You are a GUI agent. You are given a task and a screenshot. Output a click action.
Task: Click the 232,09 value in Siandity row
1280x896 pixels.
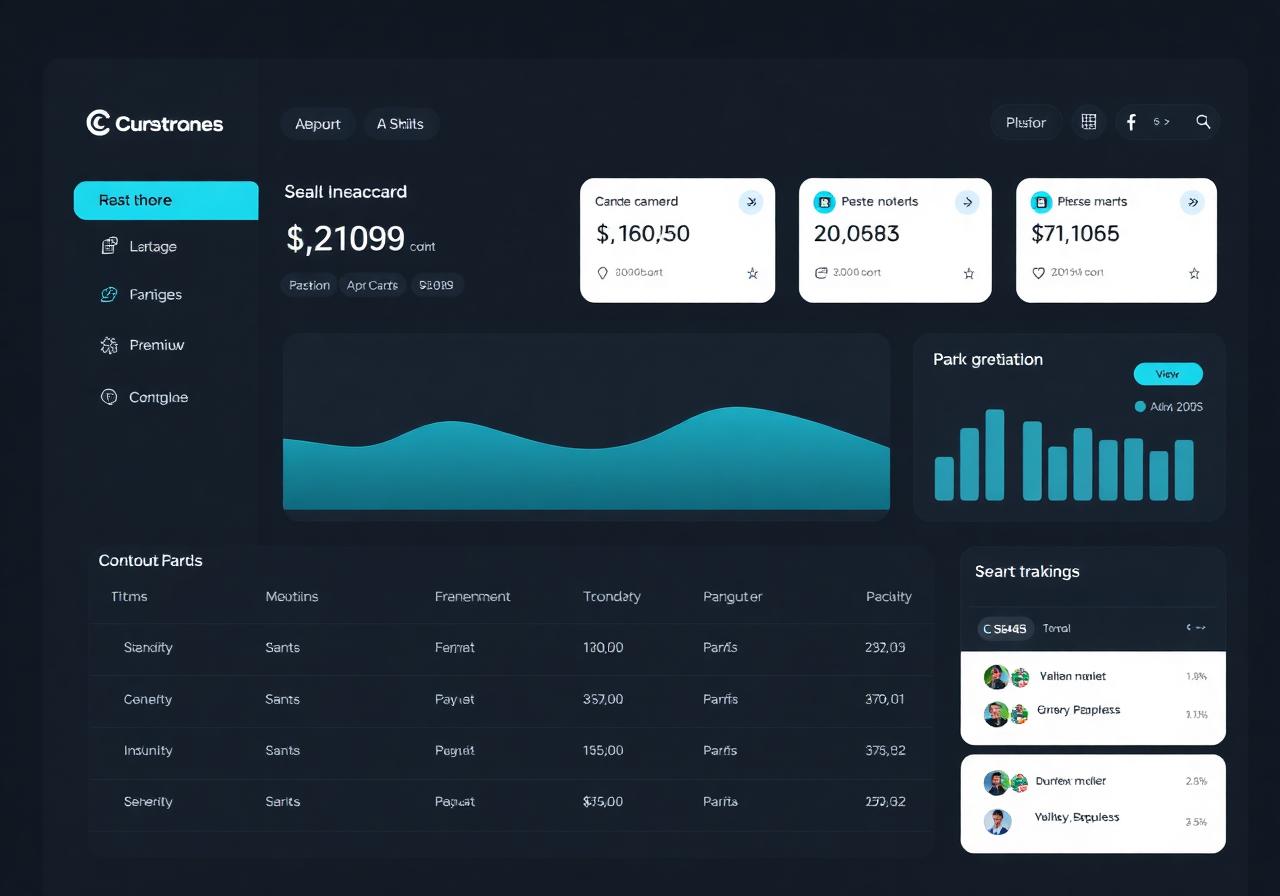tap(885, 648)
